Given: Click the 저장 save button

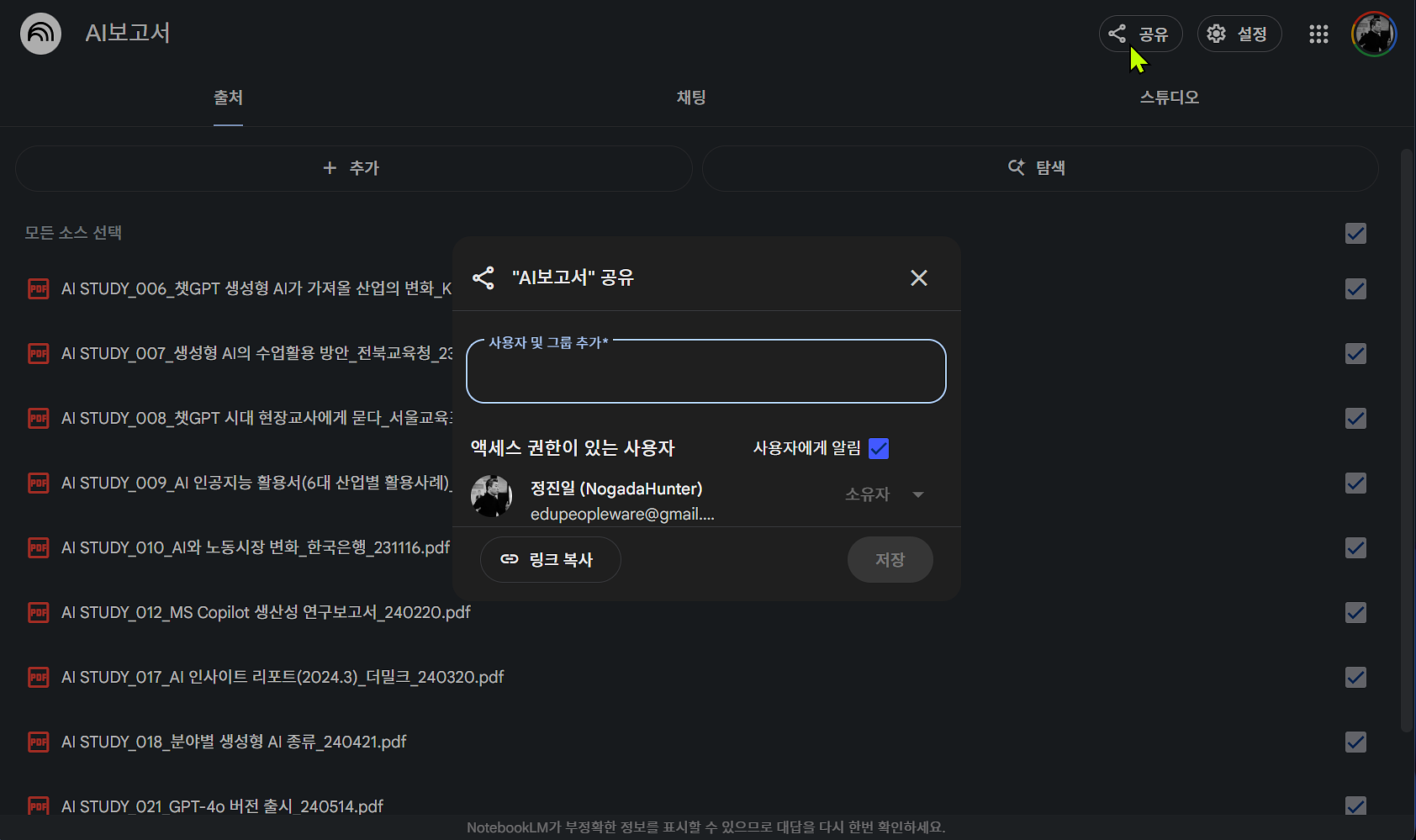Looking at the screenshot, I should click(x=890, y=559).
